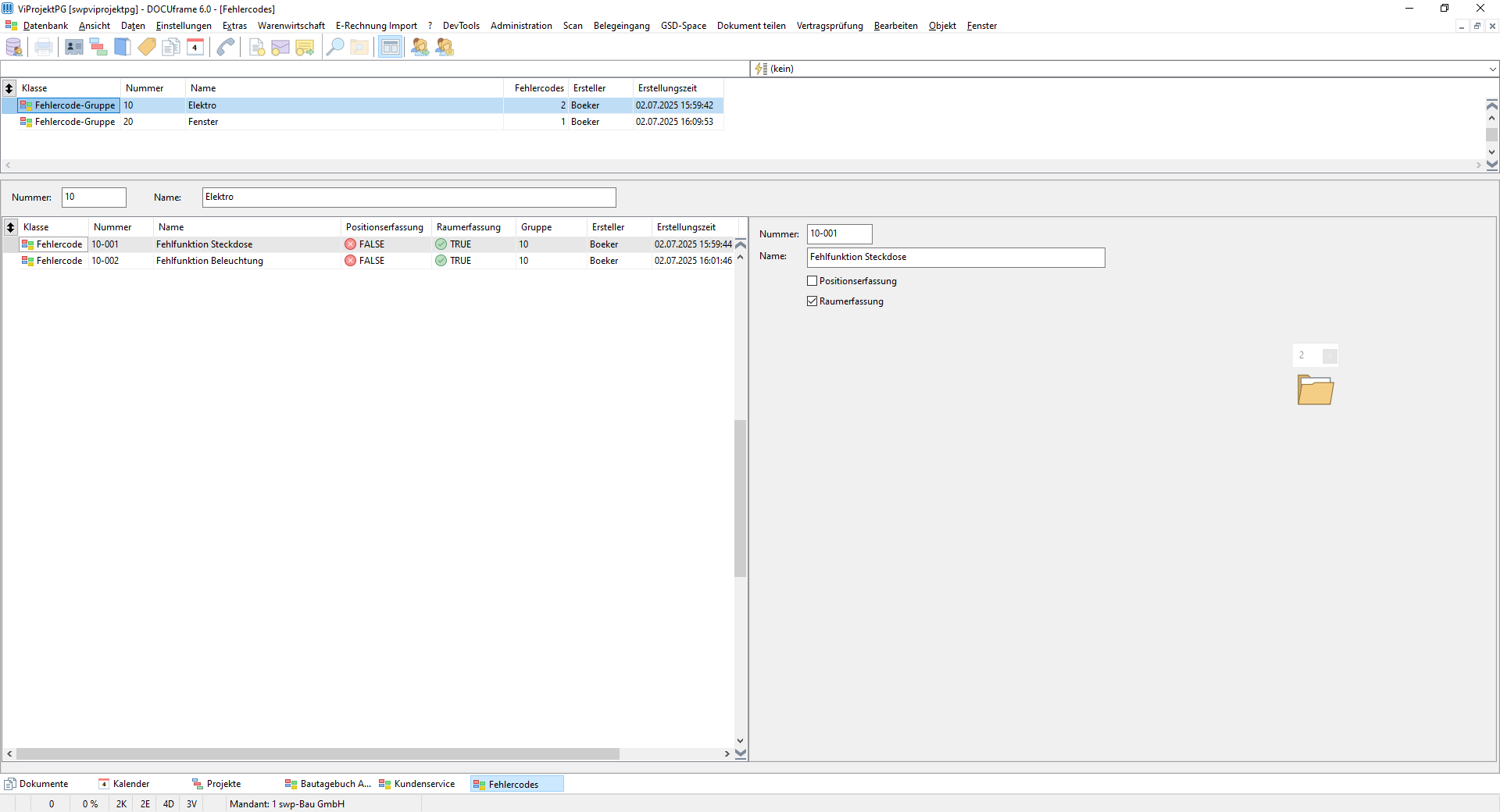This screenshot has width=1500, height=812.
Task: Create new document via page-star icon
Action: (256, 48)
